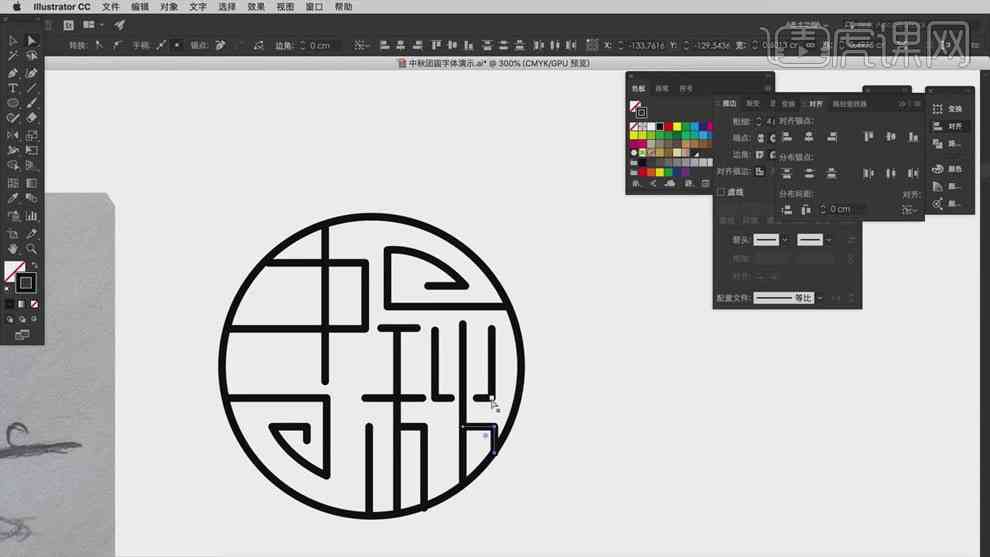Image resolution: width=990 pixels, height=557 pixels.
Task: Click black swatch in Swatches panel top row
Action: click(660, 127)
